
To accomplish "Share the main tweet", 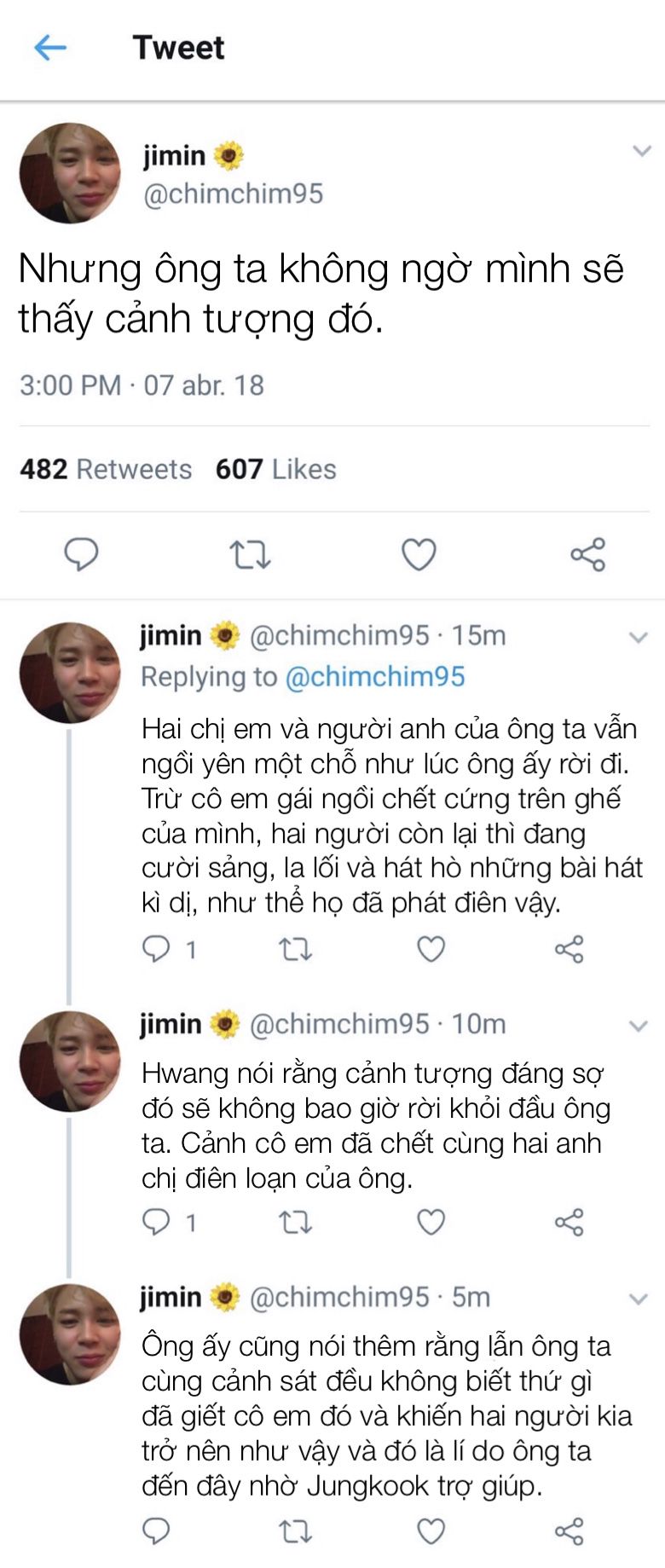I will [x=587, y=554].
